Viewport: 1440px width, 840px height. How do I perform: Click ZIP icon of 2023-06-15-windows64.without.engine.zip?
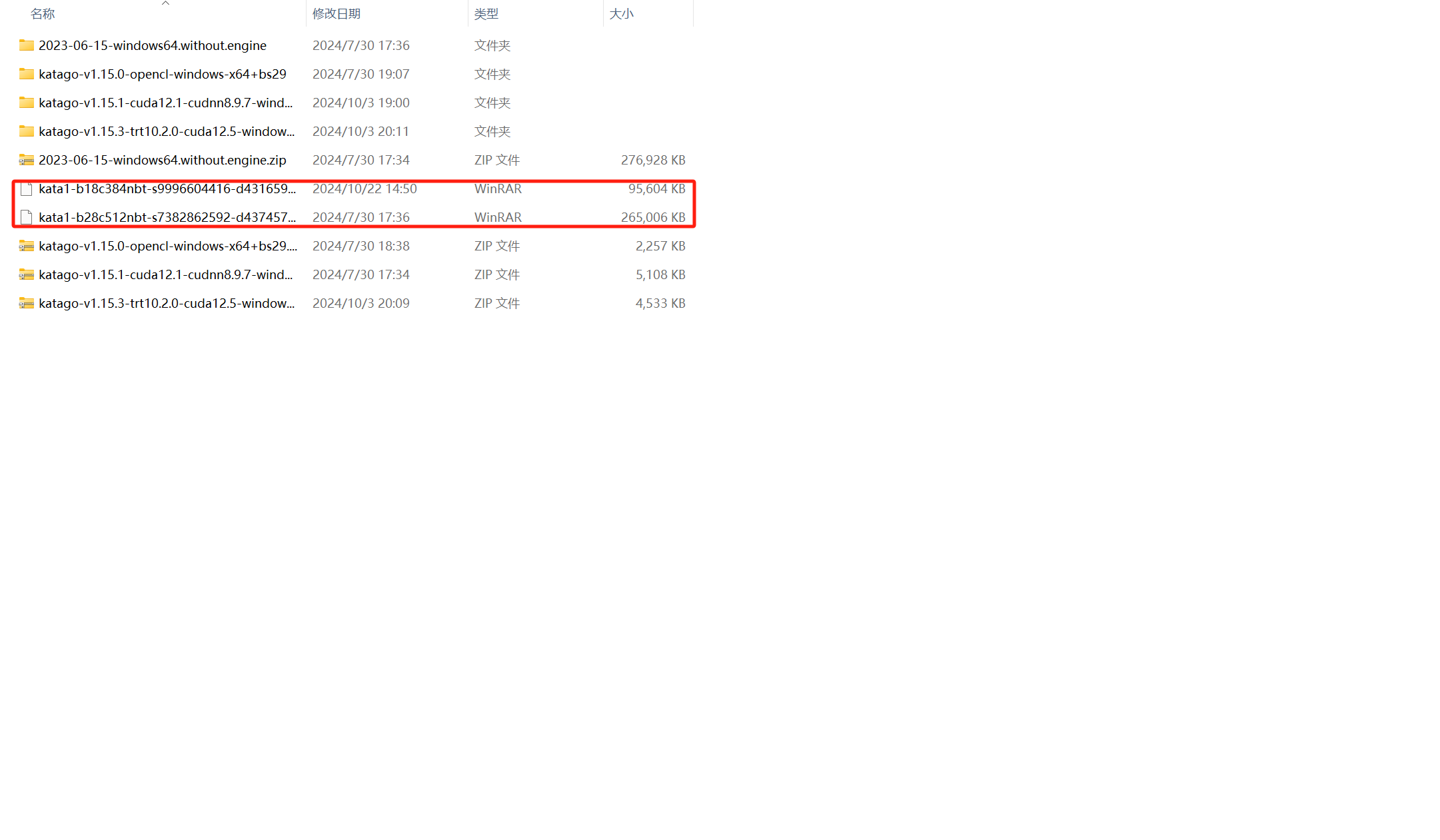click(x=27, y=160)
